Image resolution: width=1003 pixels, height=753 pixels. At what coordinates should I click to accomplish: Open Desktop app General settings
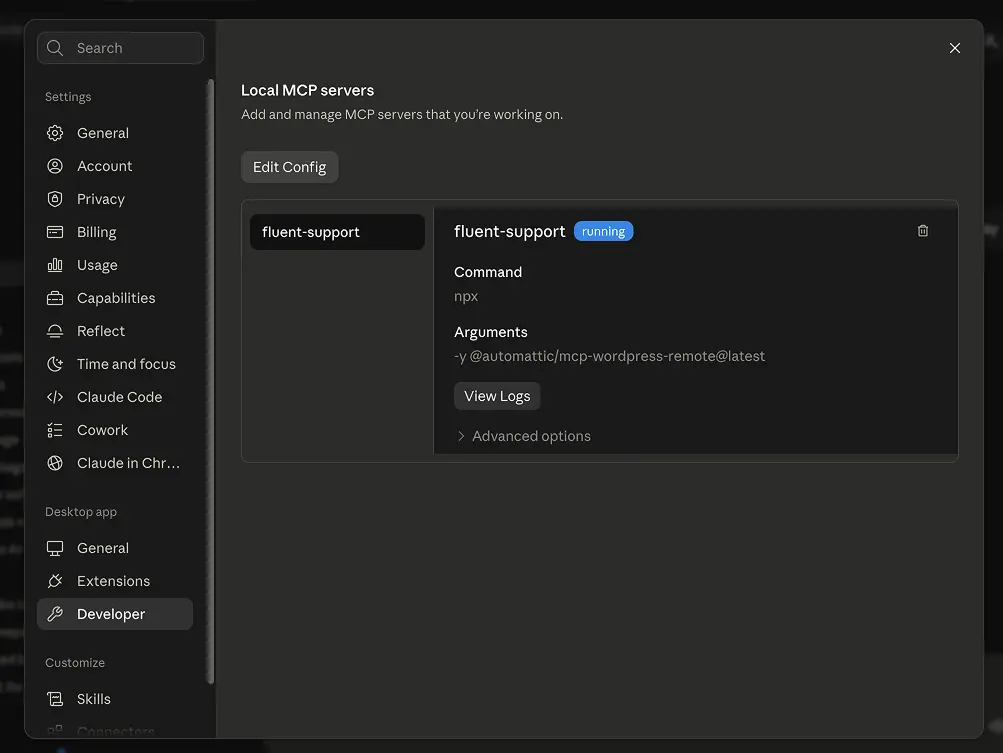(115, 548)
